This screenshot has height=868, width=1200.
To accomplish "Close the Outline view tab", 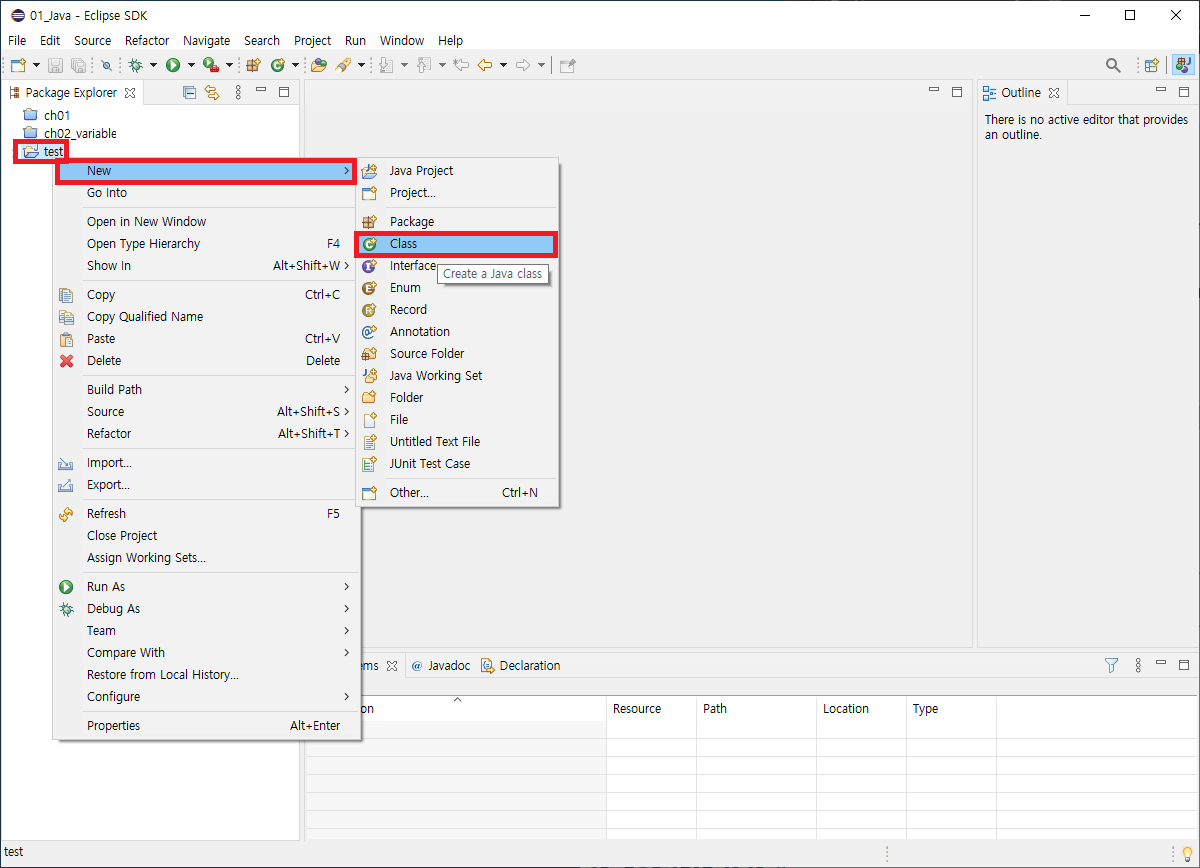I will 1054,93.
